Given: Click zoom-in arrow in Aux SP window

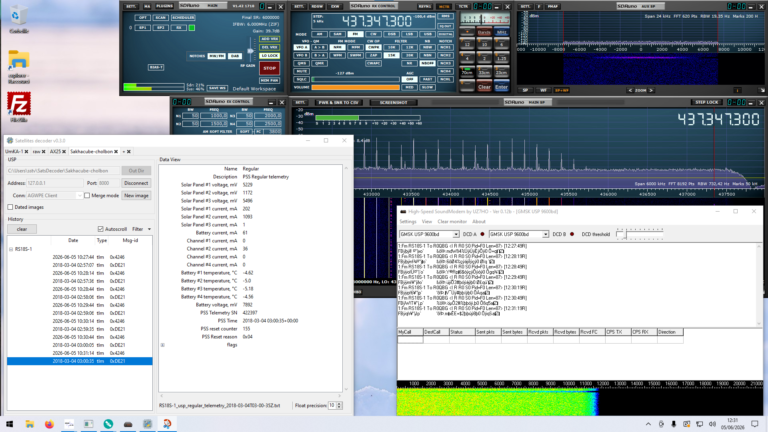Looking at the screenshot, I should pos(651,90).
